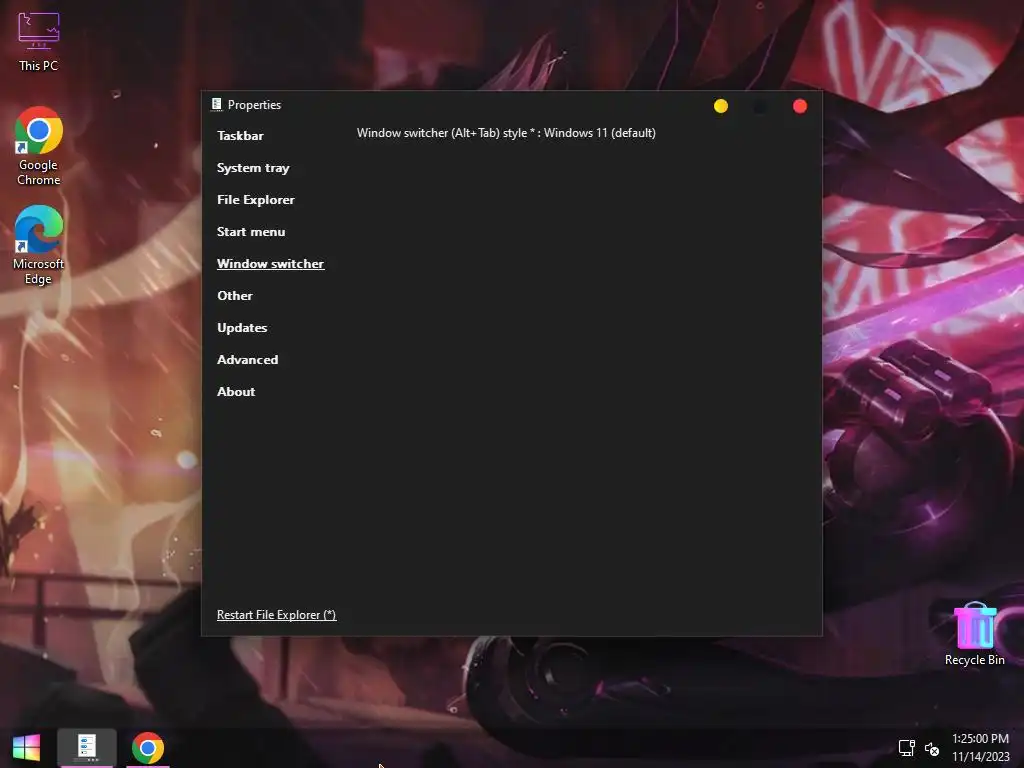Open the This PC desktop icon

[x=39, y=42]
